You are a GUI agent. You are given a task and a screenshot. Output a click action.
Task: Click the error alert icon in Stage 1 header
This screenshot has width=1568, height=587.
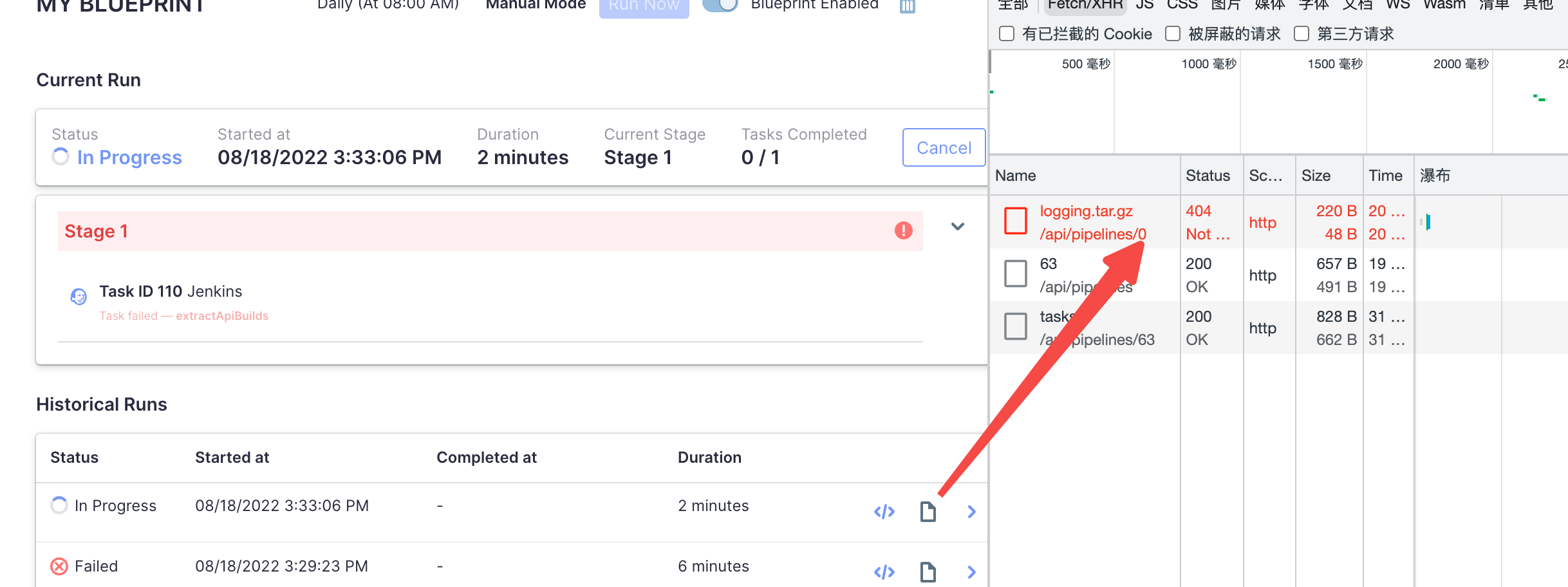click(x=902, y=230)
